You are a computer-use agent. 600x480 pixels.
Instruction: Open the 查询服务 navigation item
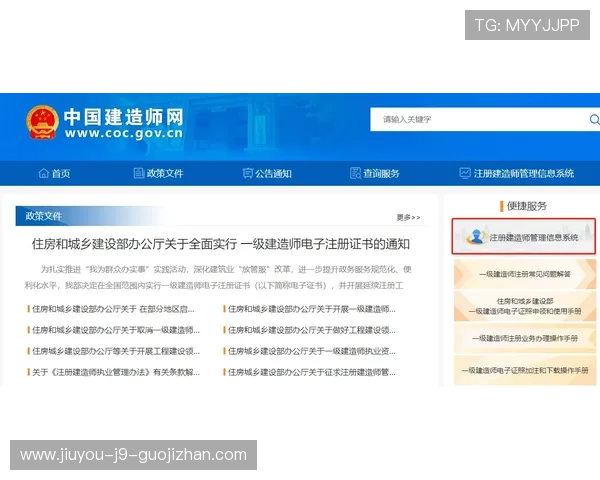pyautogui.click(x=375, y=173)
